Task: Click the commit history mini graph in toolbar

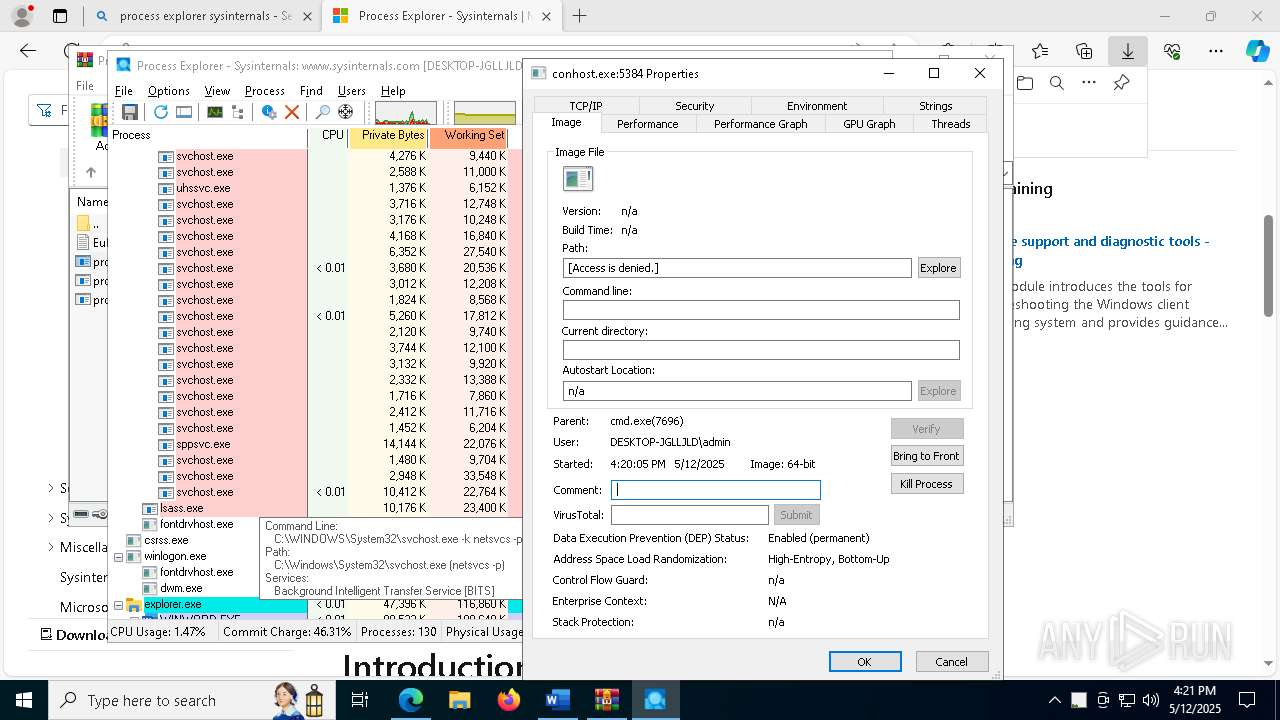Action: pos(485,113)
